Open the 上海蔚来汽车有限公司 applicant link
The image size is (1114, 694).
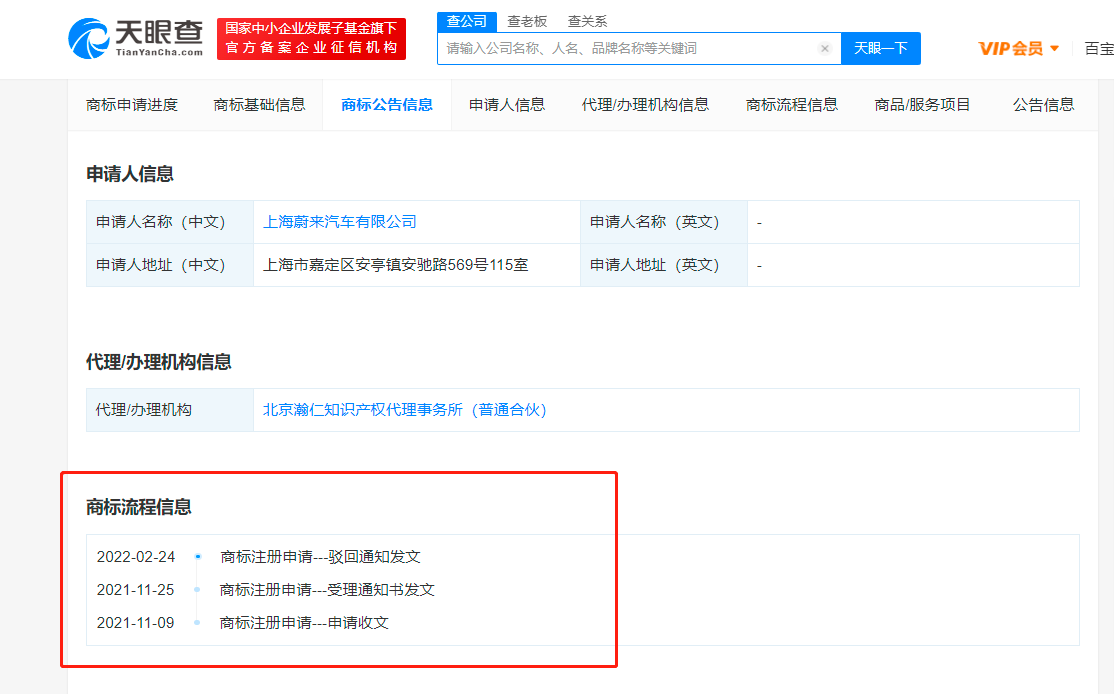[340, 222]
